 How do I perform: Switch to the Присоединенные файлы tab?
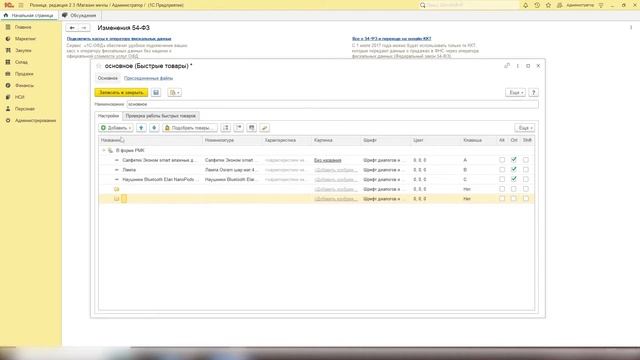click(149, 78)
